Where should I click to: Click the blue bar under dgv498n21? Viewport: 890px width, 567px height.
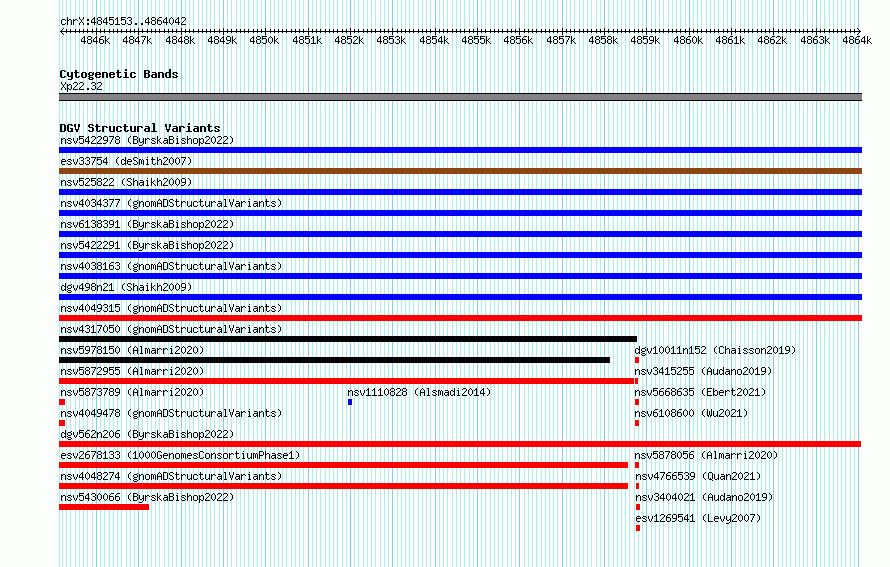pos(460,297)
